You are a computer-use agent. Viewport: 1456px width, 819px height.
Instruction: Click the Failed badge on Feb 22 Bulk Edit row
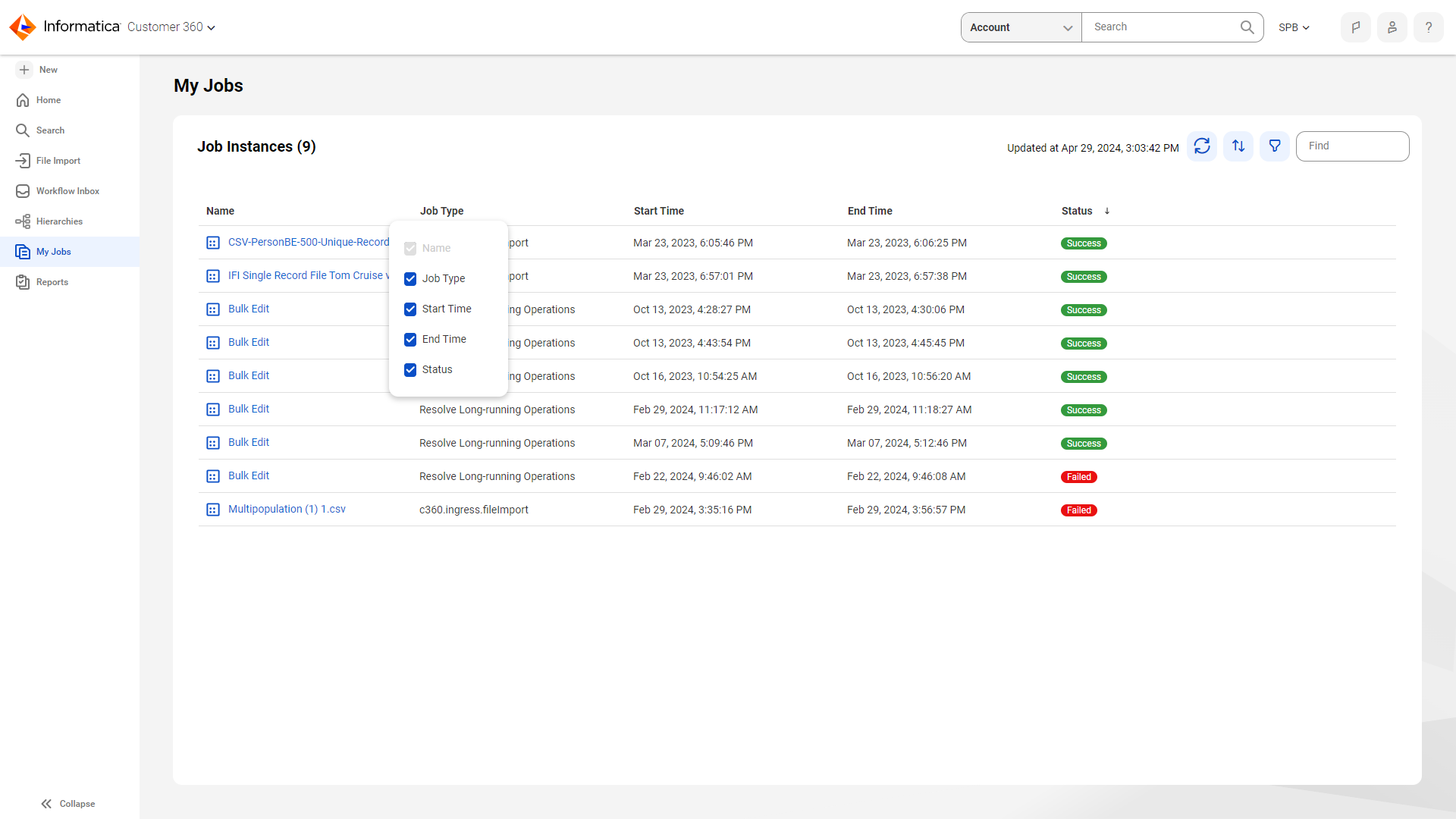1078,477
